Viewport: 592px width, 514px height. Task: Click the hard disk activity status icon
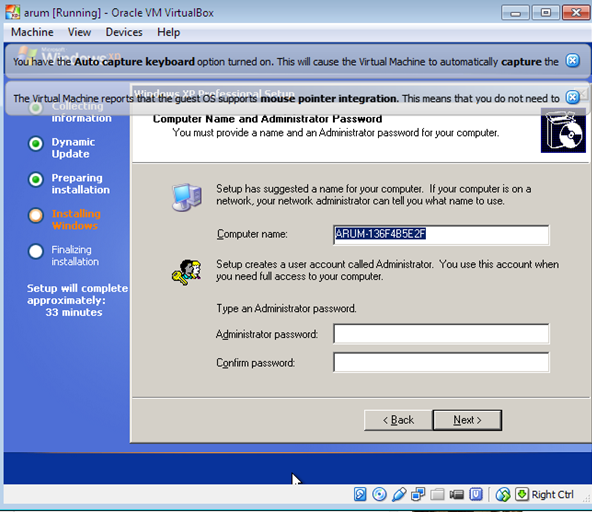pos(360,494)
